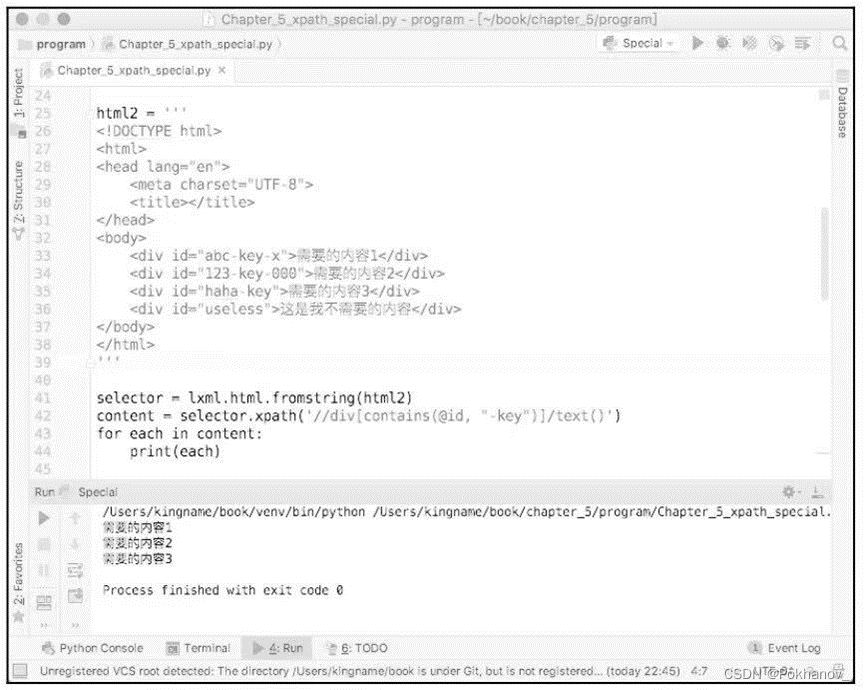Stop the running process in Run panel
Viewport: 865px width, 690px height.
pyautogui.click(x=41, y=543)
